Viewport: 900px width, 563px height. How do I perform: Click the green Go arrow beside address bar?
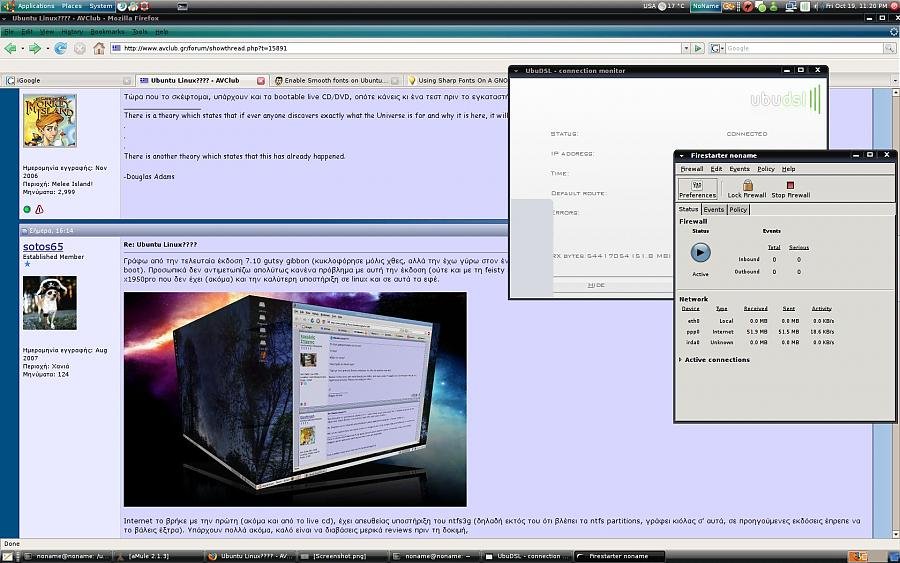[698, 48]
